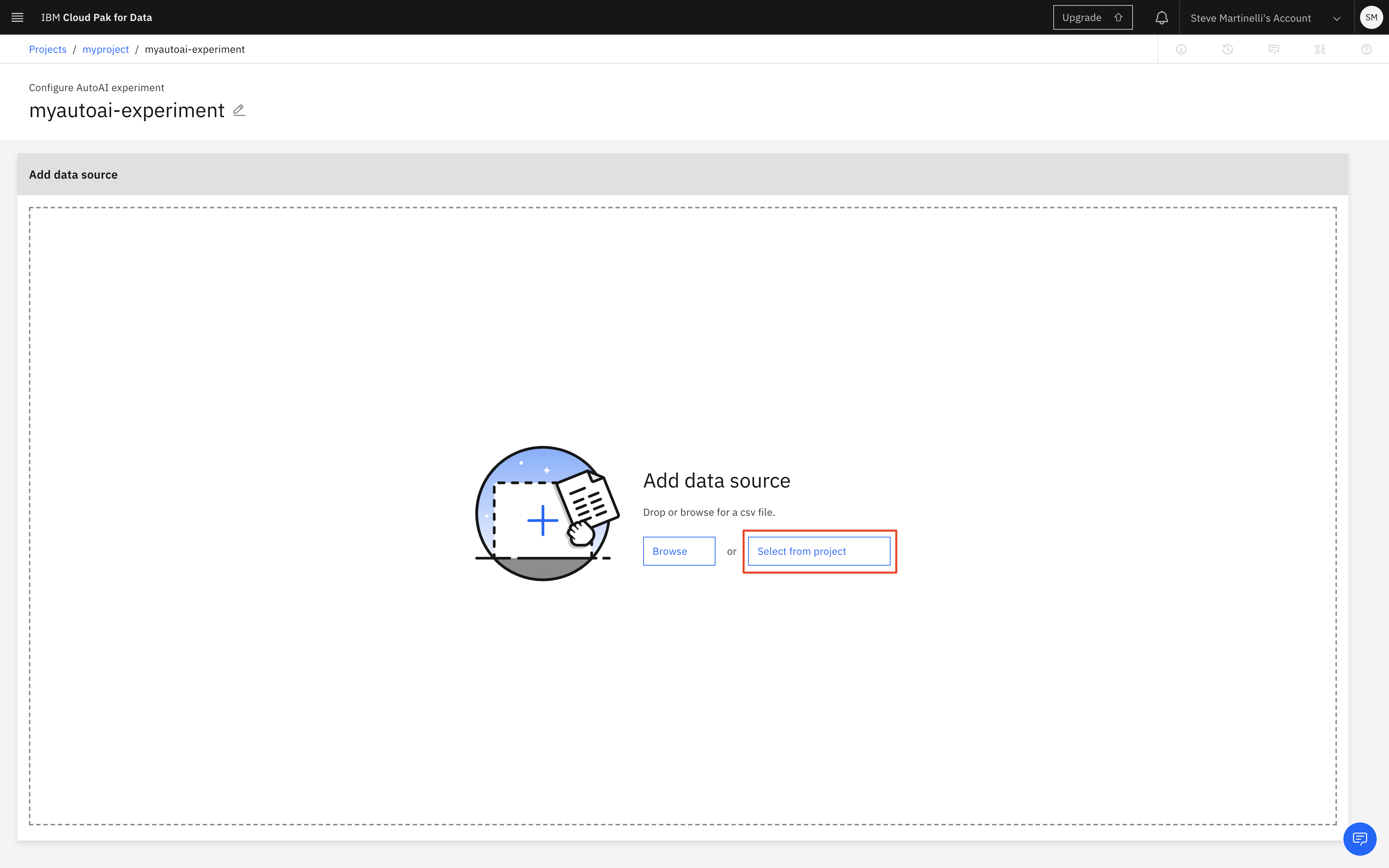Click the account switcher chevron arrow
Viewport: 1389px width, 868px height.
point(1337,18)
